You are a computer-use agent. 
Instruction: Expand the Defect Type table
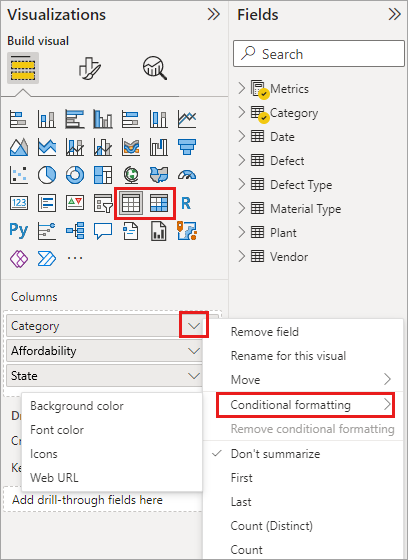point(242,185)
